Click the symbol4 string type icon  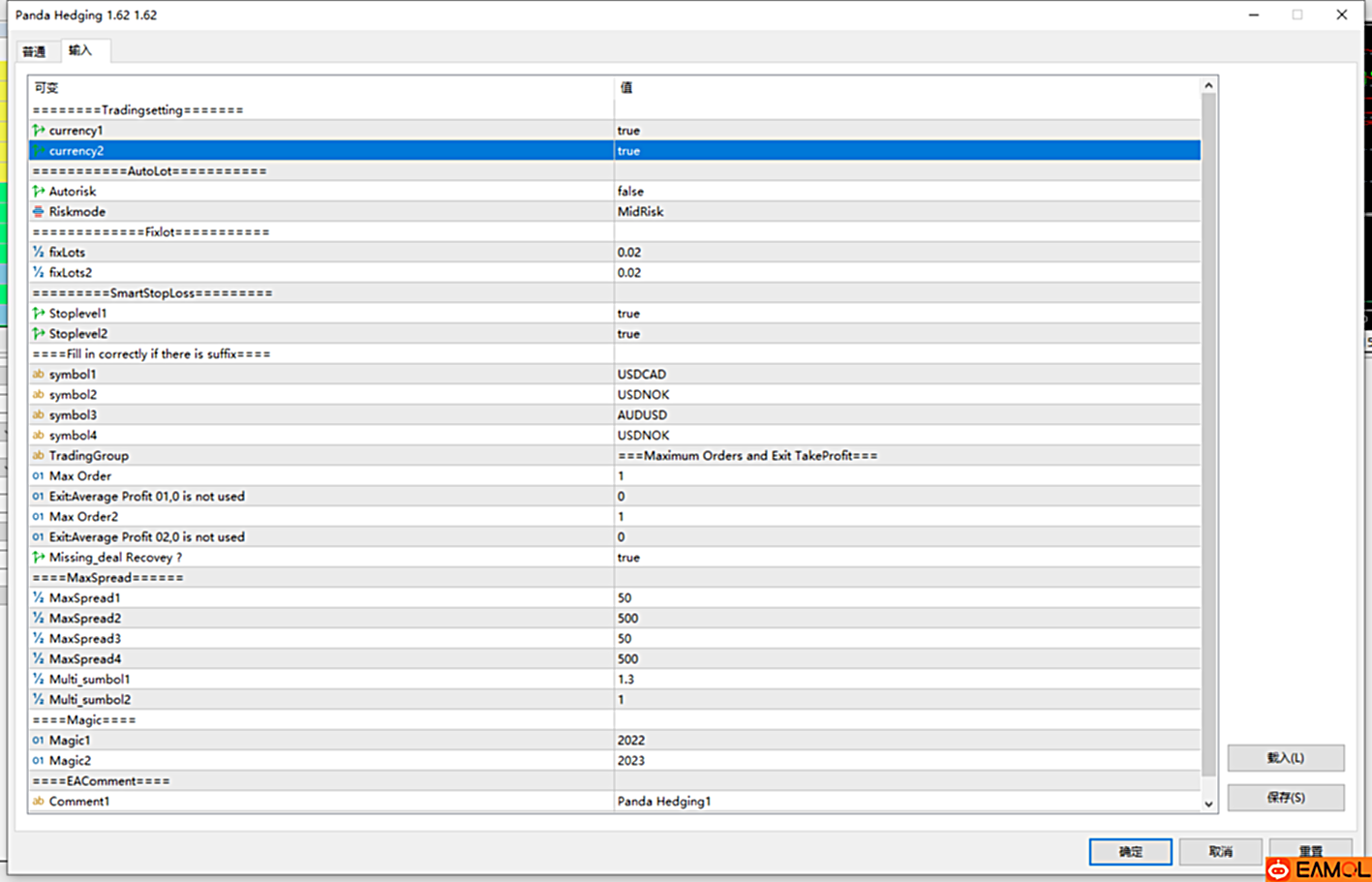click(x=39, y=435)
